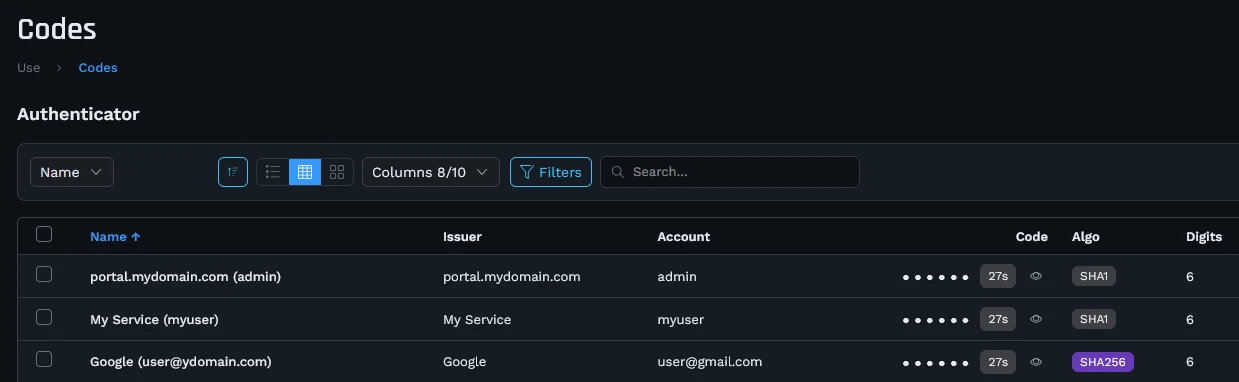1239x382 pixels.
Task: Toggle the sort direction icon button
Action: 233,172
